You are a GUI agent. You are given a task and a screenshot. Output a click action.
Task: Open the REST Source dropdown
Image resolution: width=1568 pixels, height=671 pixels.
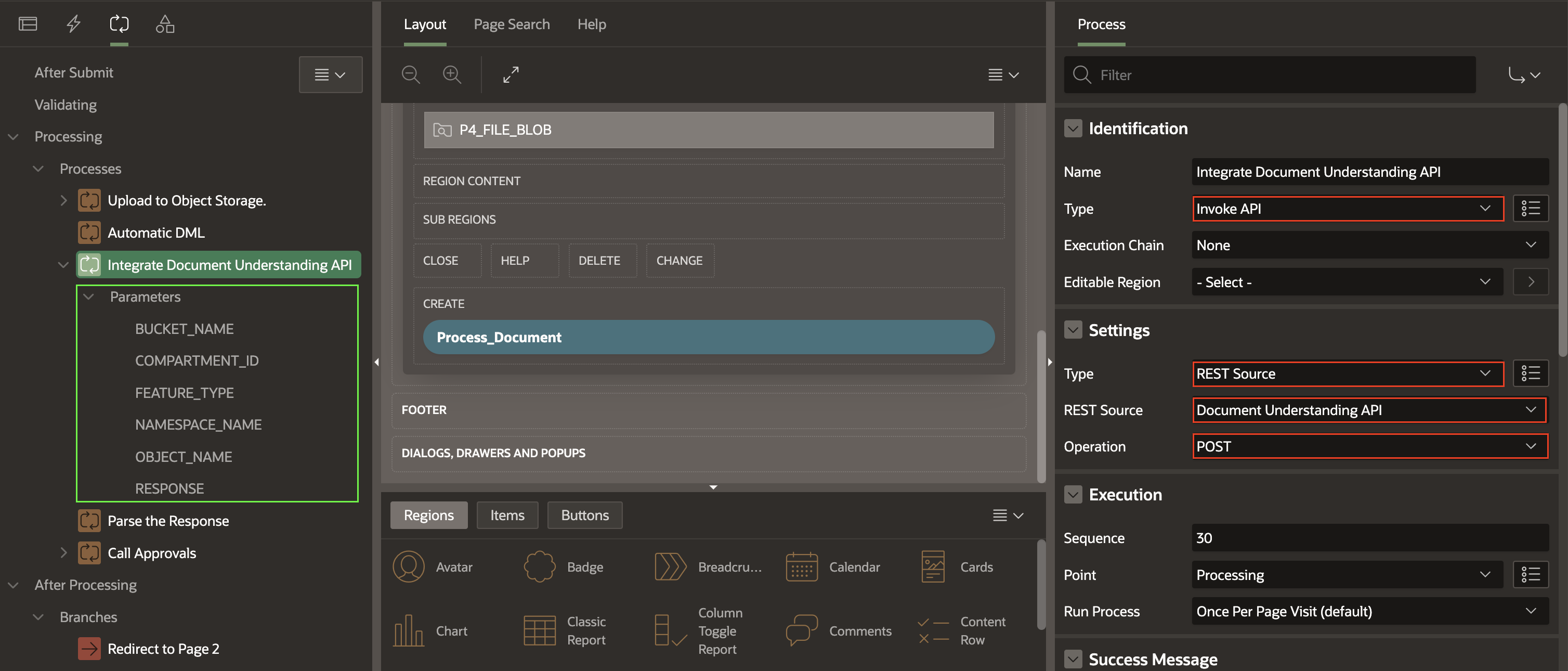pyautogui.click(x=1369, y=410)
